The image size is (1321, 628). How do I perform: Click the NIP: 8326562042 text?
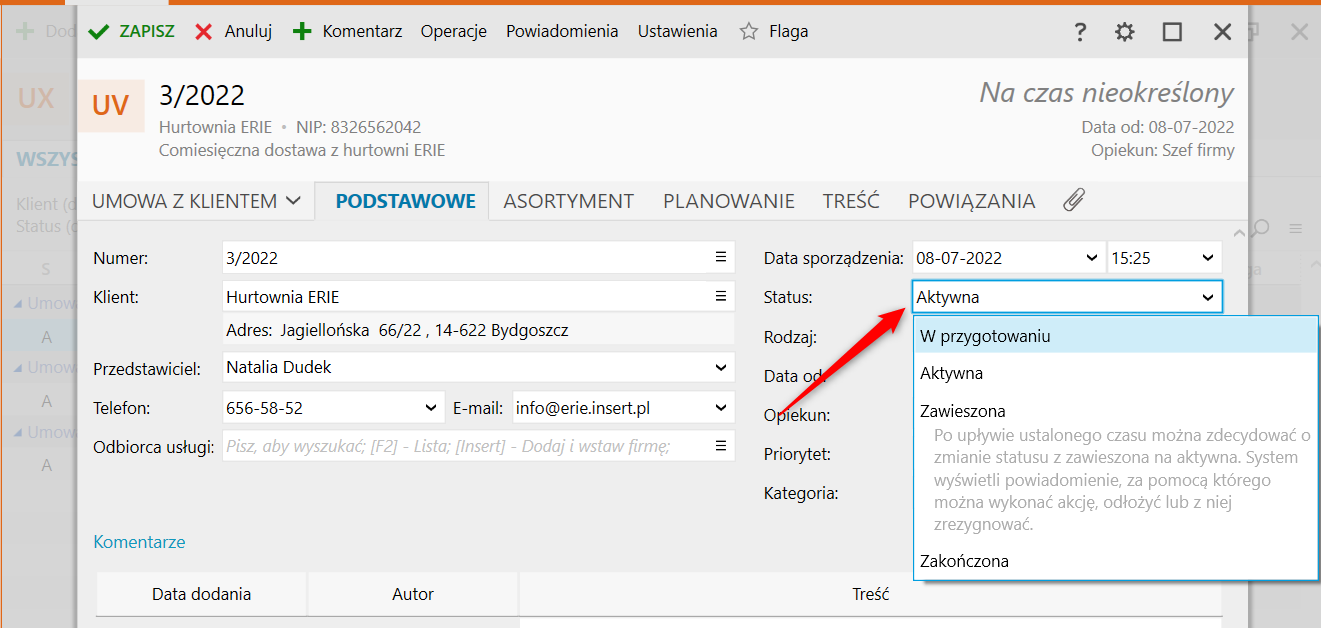359,128
